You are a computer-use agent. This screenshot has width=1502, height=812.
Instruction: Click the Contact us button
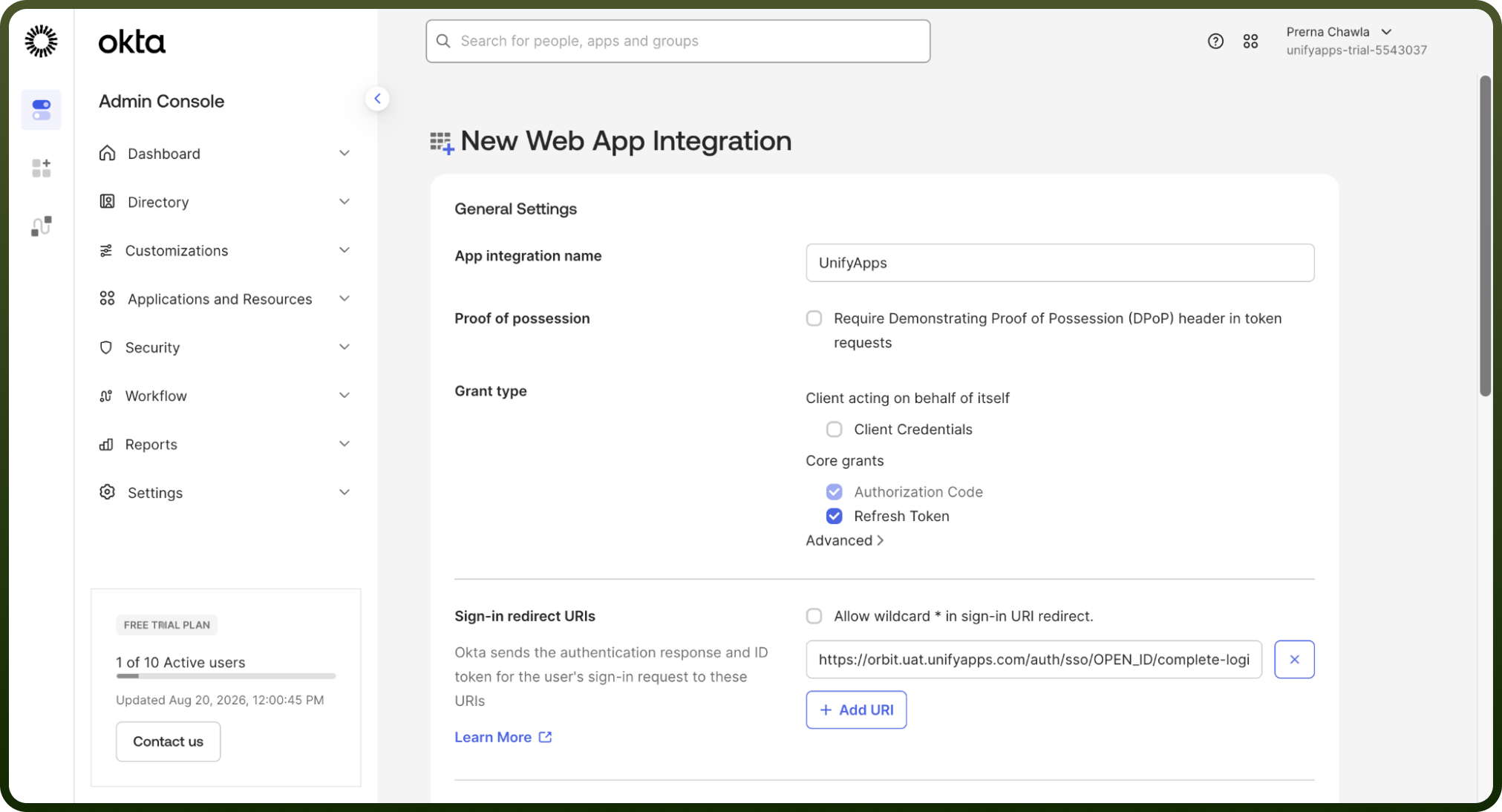[168, 741]
